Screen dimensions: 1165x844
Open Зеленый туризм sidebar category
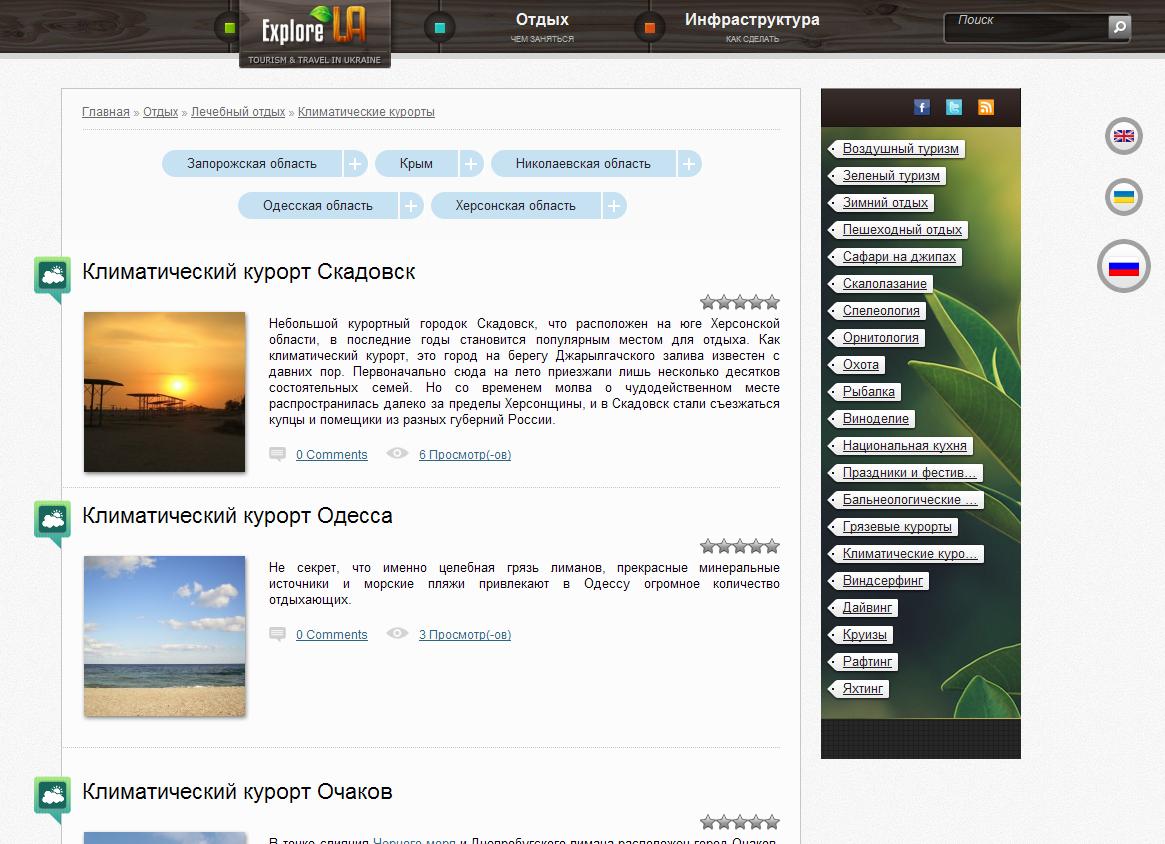(x=891, y=175)
